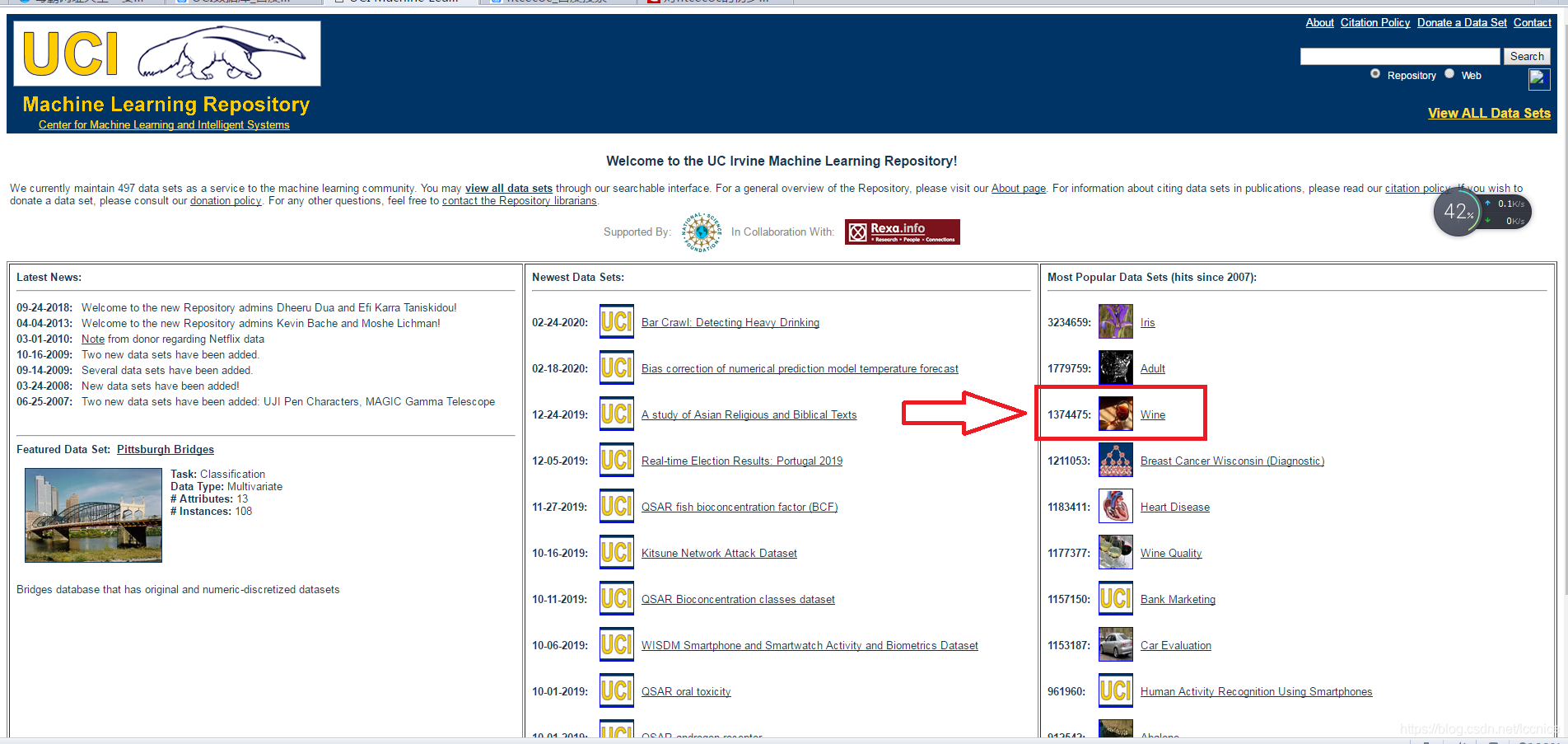Open the Car Evaluation dataset link

pos(1176,646)
